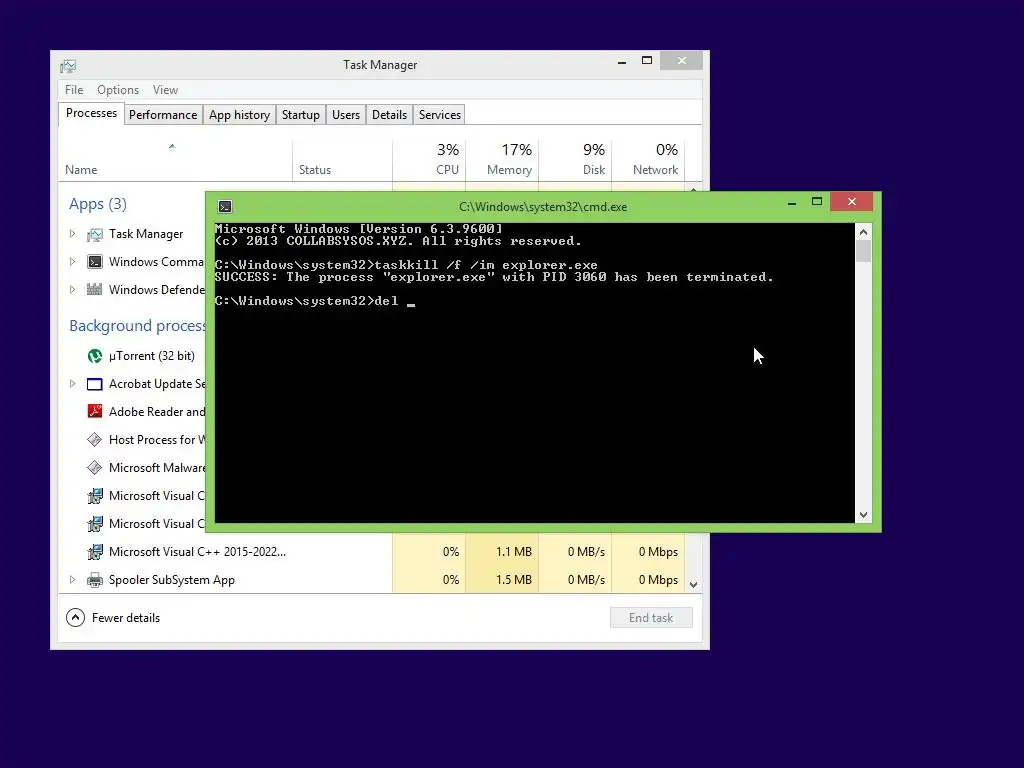The height and width of the screenshot is (768, 1024).
Task: Expand Windows Command Processor entry
Action: [x=72, y=262]
